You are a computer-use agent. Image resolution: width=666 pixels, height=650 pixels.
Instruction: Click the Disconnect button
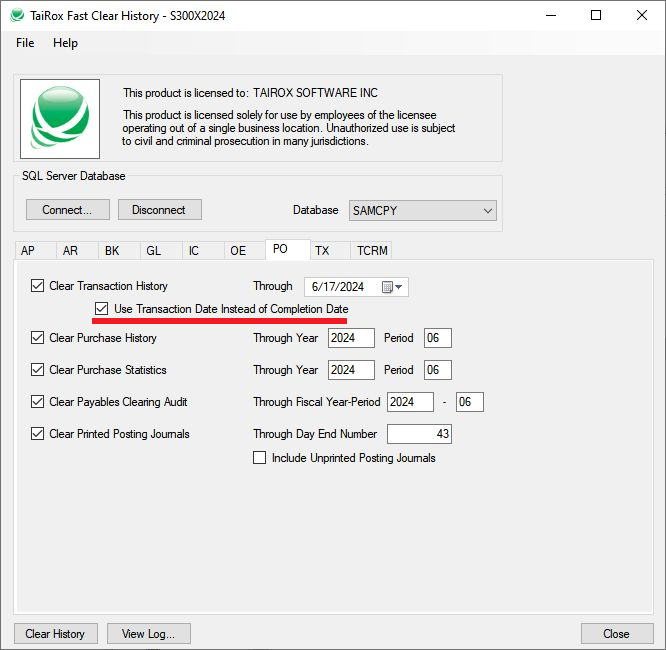[x=159, y=209]
